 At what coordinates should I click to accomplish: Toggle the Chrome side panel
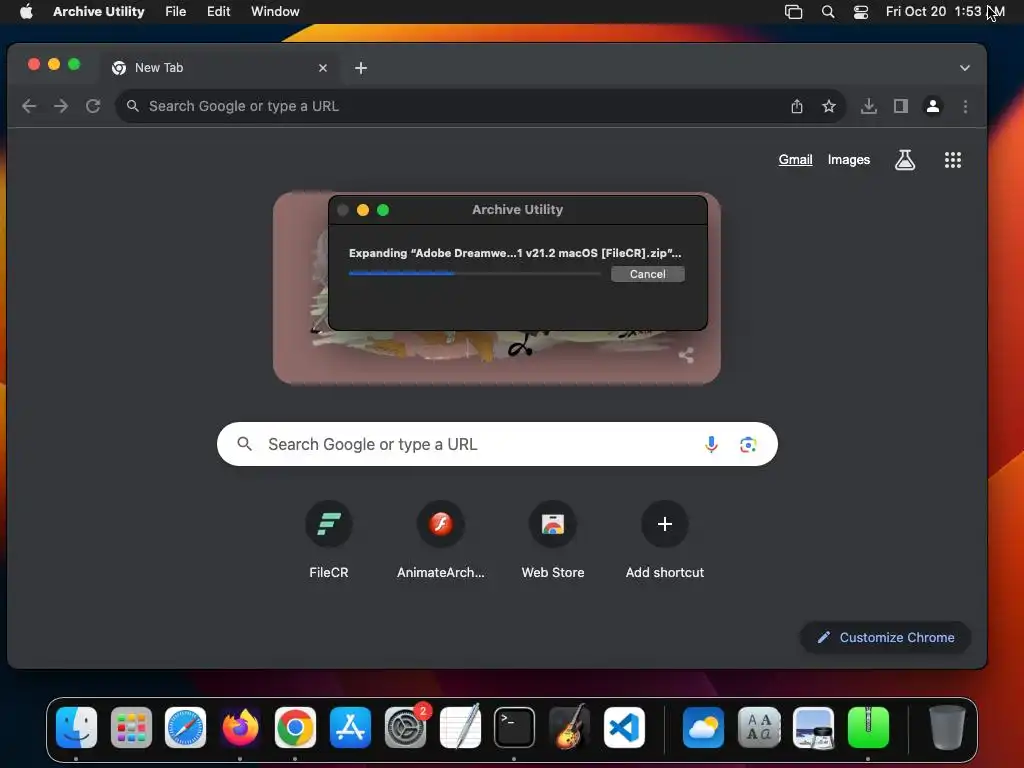click(901, 106)
